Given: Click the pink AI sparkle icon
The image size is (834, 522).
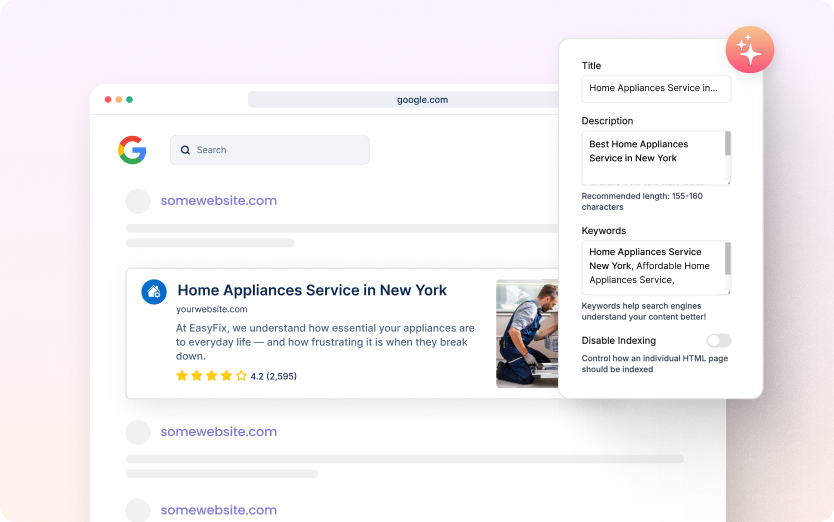Looking at the screenshot, I should click(749, 50).
